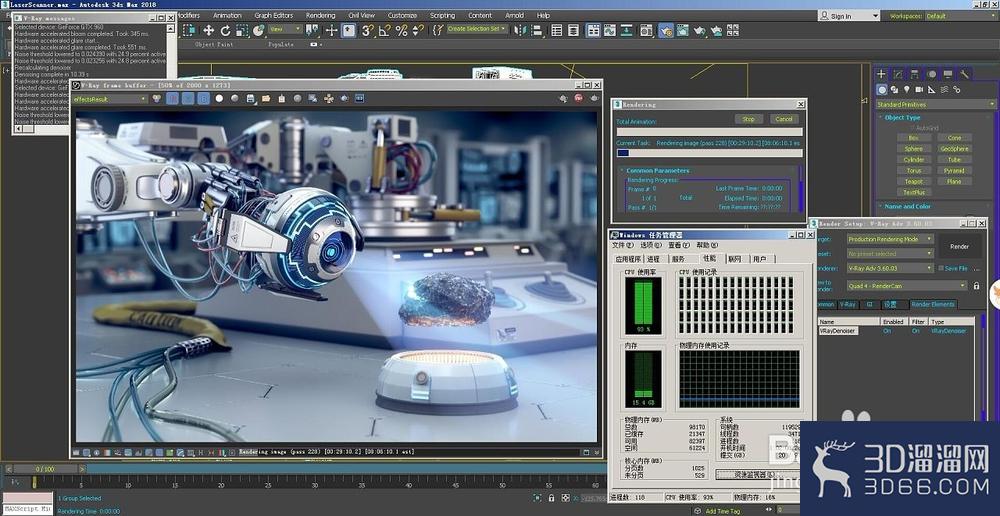Image resolution: width=1000 pixels, height=516 pixels.
Task: Open the Utilities wrench tab
Action: [964, 74]
